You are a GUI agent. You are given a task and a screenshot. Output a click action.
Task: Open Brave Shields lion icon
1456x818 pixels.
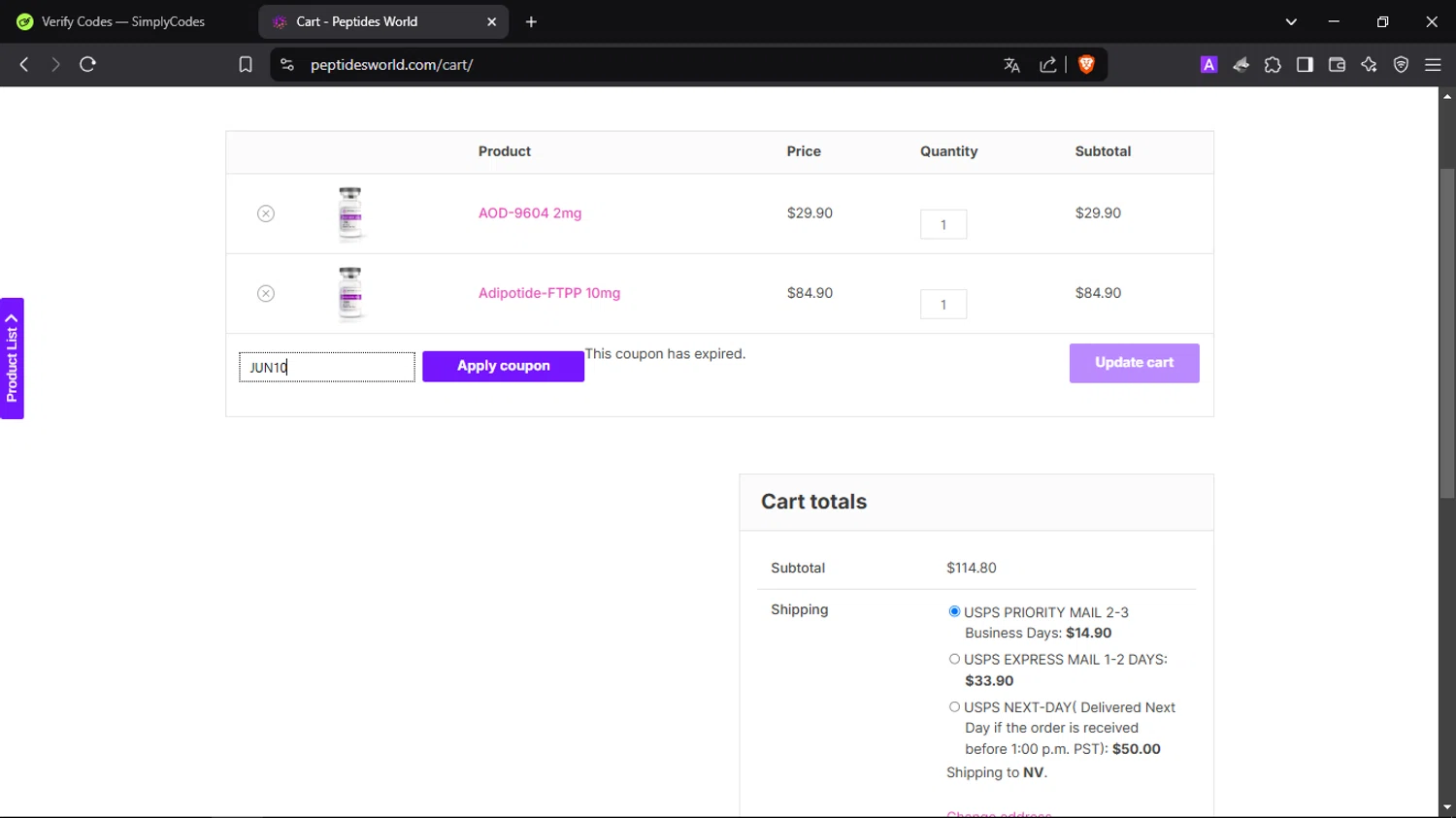[x=1086, y=64]
